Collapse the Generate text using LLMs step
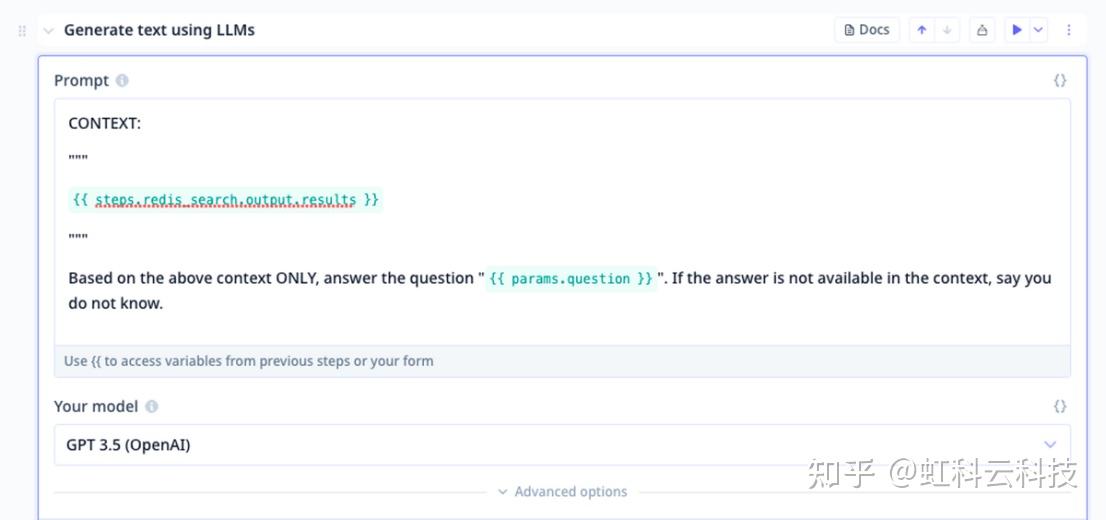The height and width of the screenshot is (520, 1106). [x=48, y=31]
